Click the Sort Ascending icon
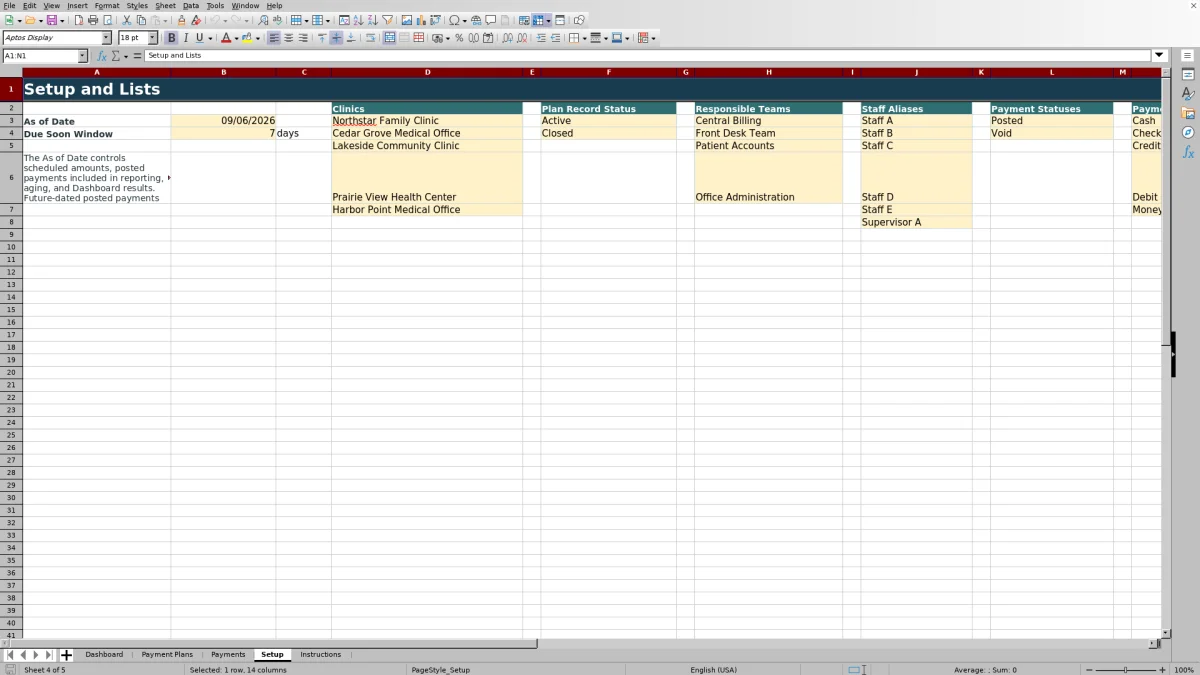Image resolution: width=1200 pixels, height=675 pixels. (358, 20)
